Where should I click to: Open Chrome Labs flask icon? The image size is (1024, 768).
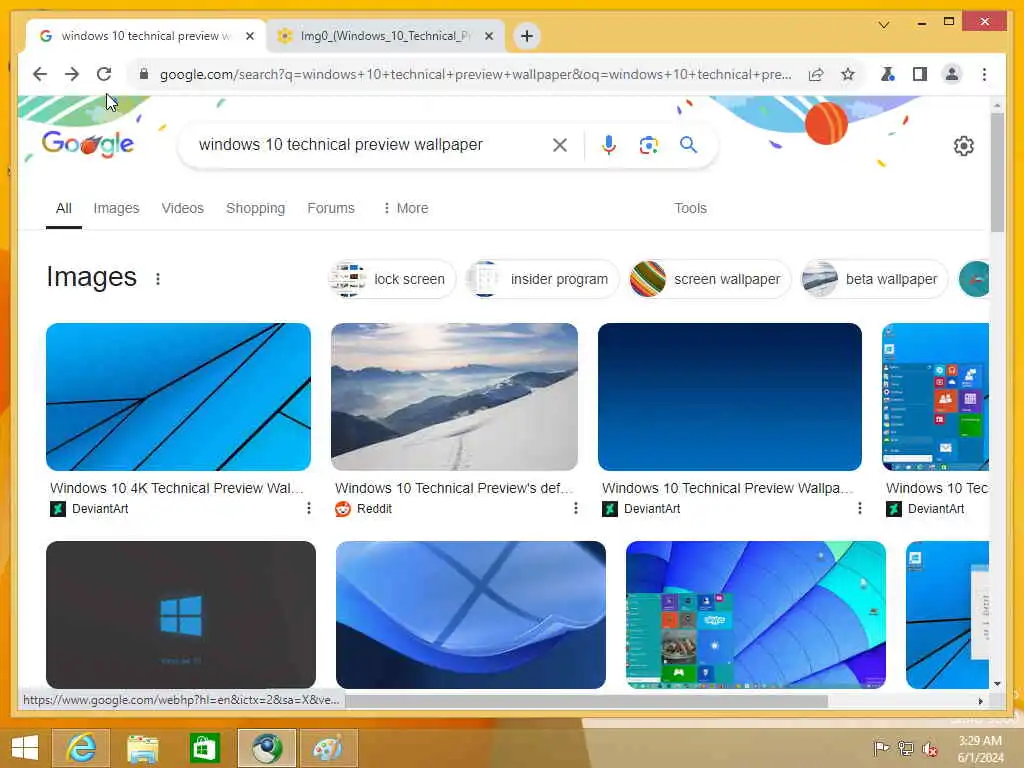[x=888, y=74]
